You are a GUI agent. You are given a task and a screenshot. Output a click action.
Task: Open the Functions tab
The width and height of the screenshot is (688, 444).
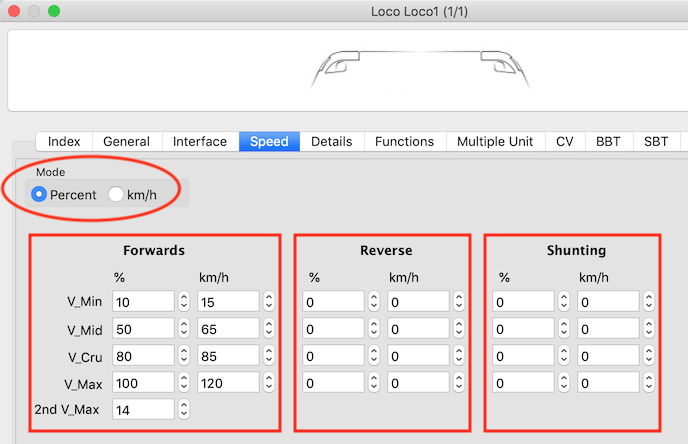click(404, 142)
